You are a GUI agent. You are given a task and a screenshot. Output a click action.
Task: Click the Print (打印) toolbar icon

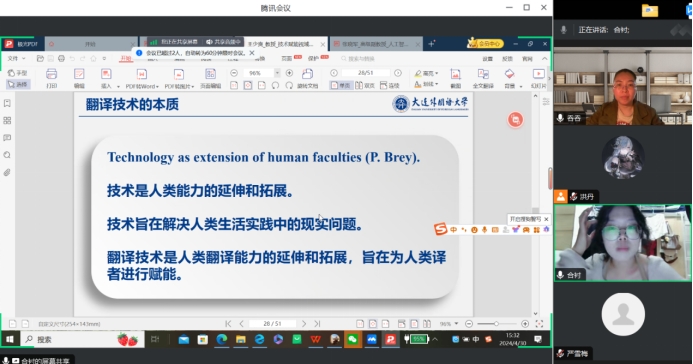[51, 78]
